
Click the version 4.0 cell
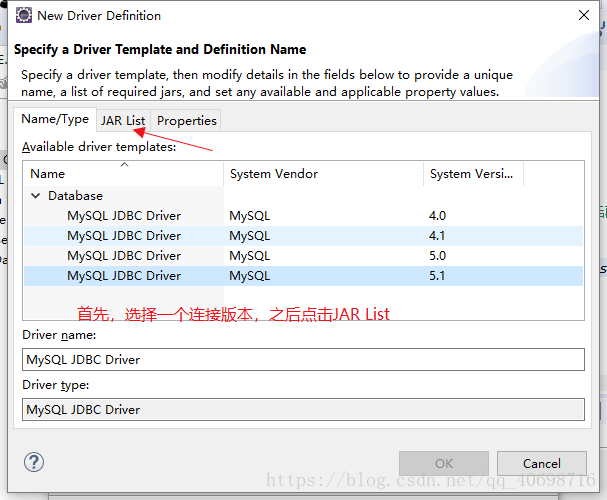437,216
